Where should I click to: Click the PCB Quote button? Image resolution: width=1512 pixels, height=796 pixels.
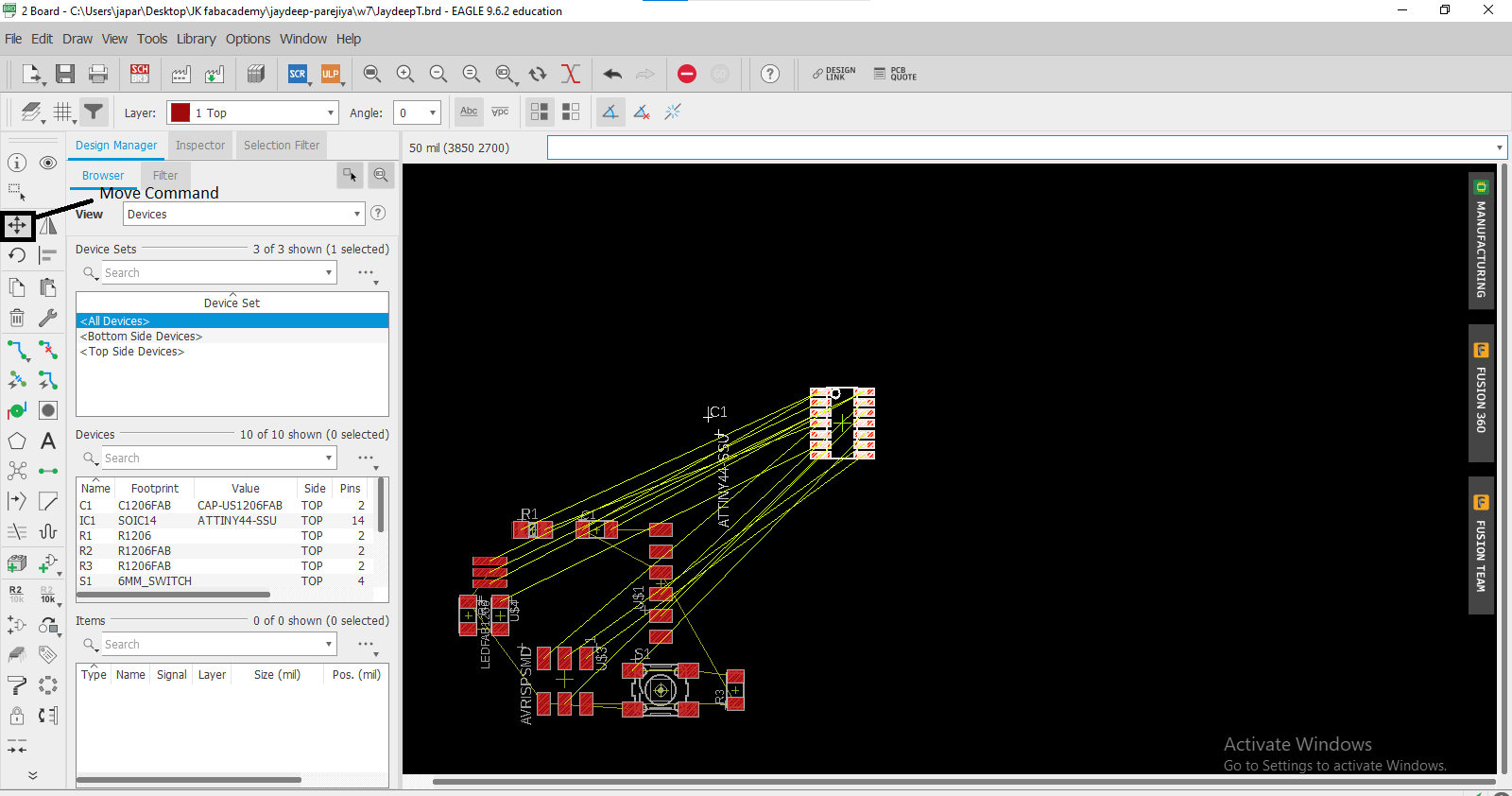[895, 74]
